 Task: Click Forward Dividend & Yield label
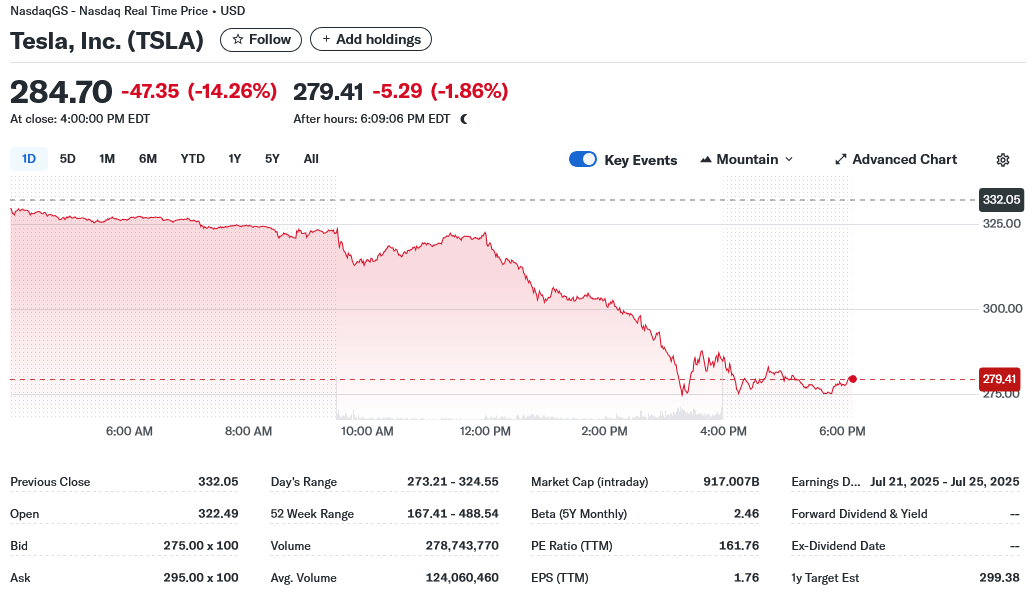pos(859,513)
